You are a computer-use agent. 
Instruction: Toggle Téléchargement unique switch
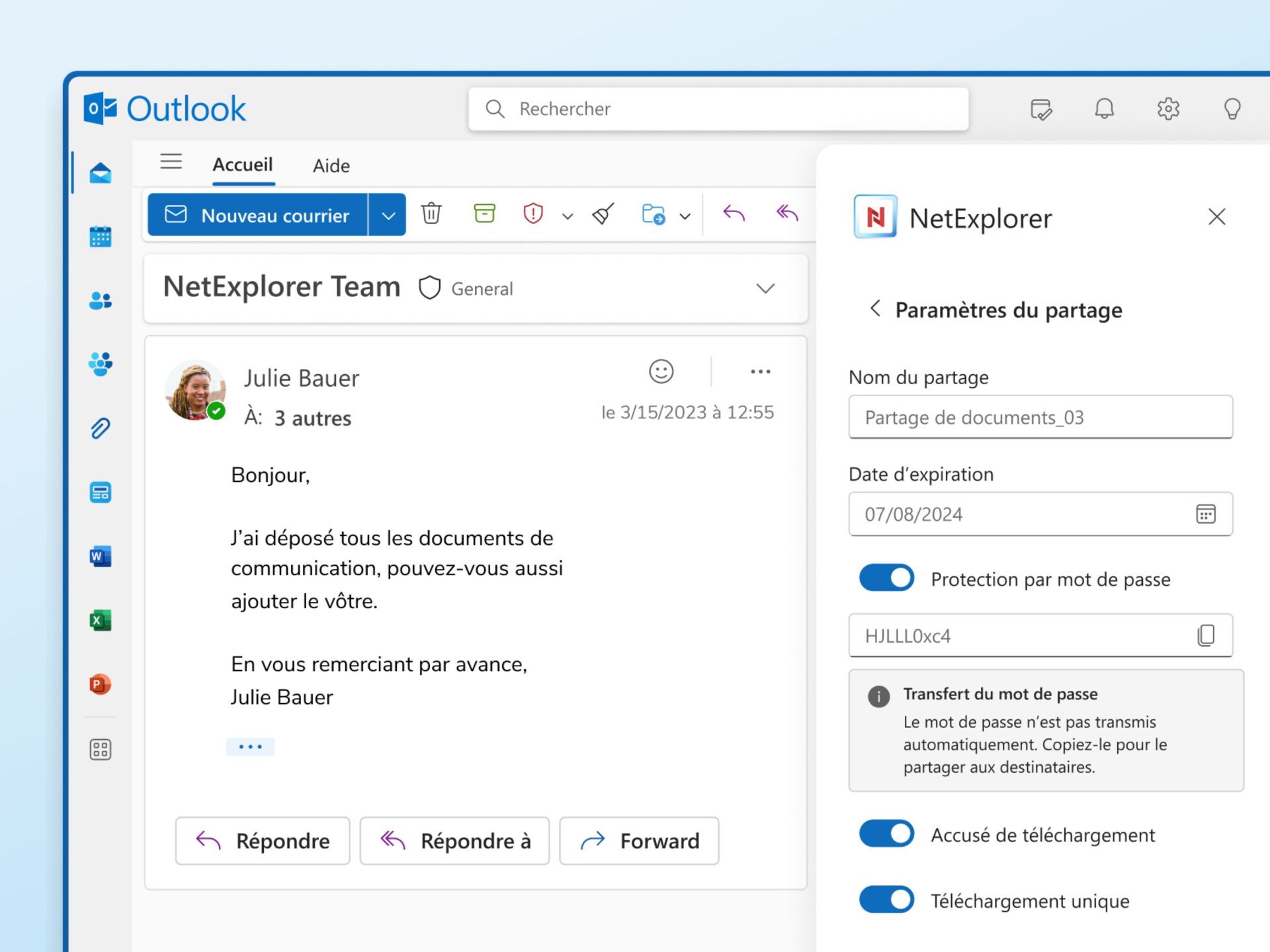[887, 900]
